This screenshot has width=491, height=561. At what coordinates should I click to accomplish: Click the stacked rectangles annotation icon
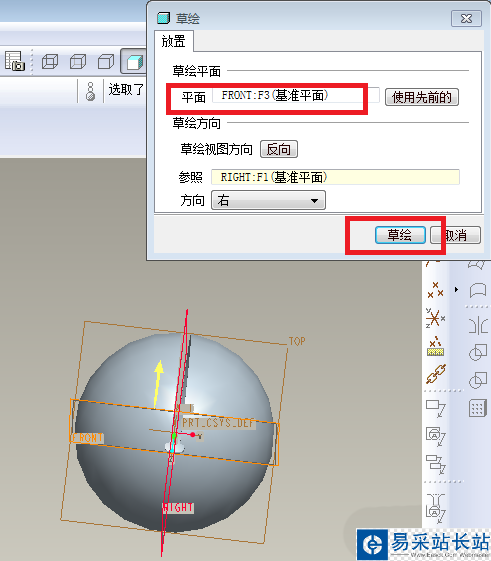coord(436,464)
